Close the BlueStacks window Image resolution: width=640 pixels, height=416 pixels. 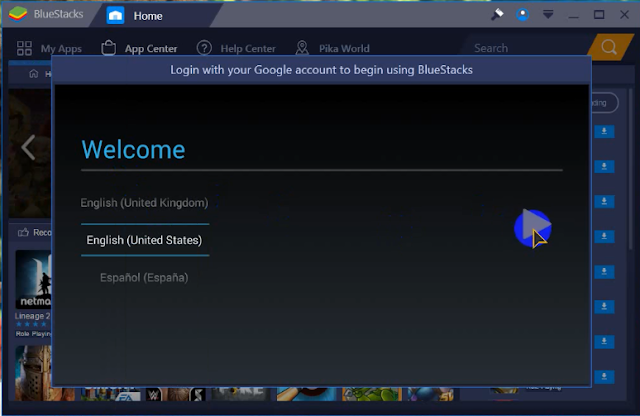pyautogui.click(x=624, y=15)
